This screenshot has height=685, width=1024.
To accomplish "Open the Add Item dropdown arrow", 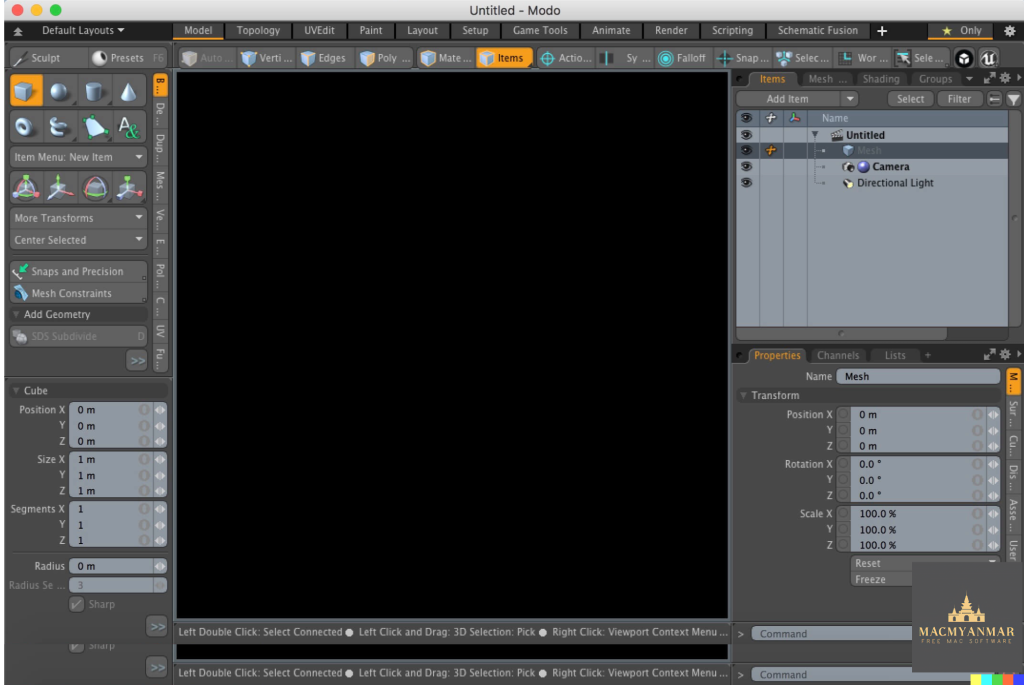I will pos(849,99).
